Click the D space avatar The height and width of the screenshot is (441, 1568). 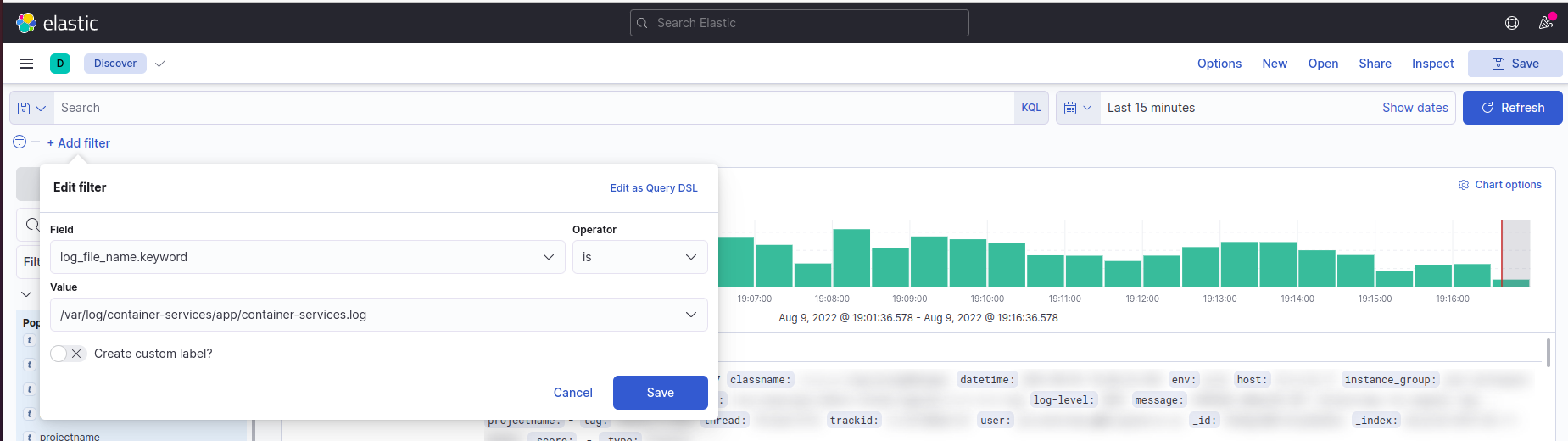[x=60, y=64]
